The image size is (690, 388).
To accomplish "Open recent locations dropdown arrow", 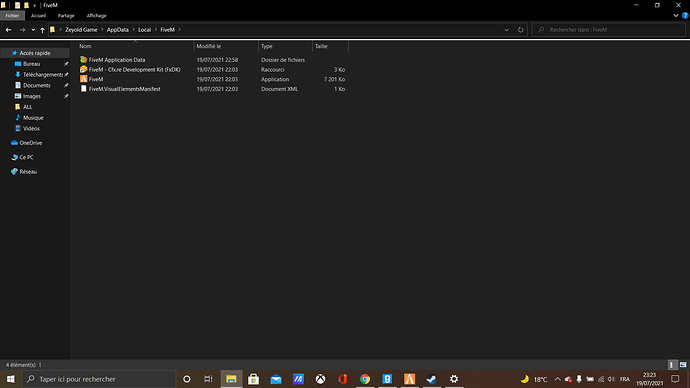I will tap(33, 30).
